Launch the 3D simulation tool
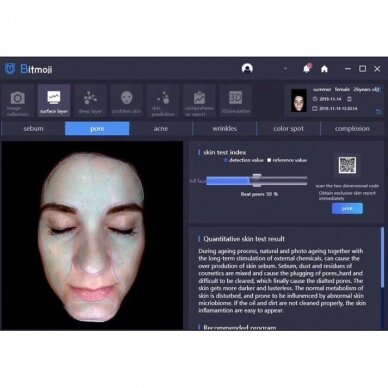The image size is (388, 388). (236, 101)
